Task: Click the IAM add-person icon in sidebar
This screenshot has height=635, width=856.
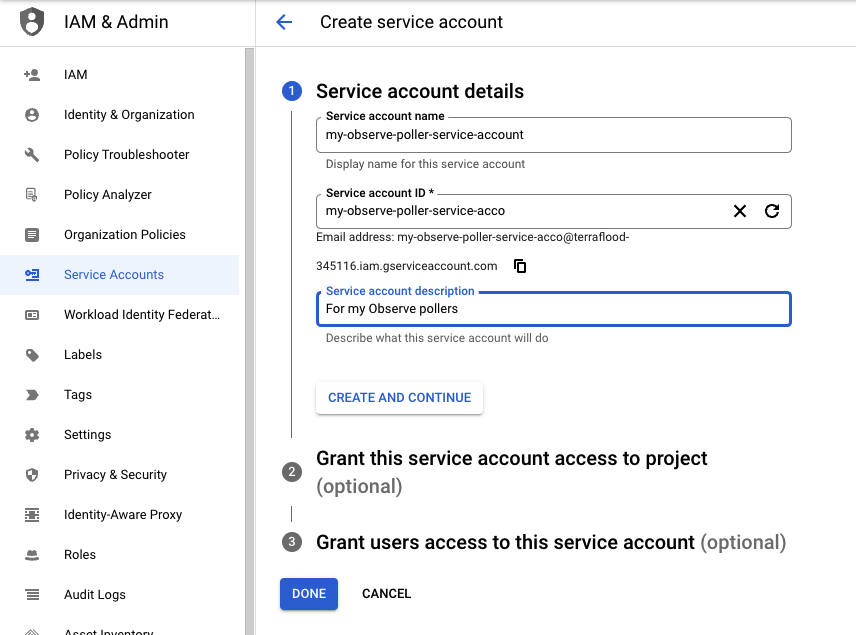Action: point(32,75)
